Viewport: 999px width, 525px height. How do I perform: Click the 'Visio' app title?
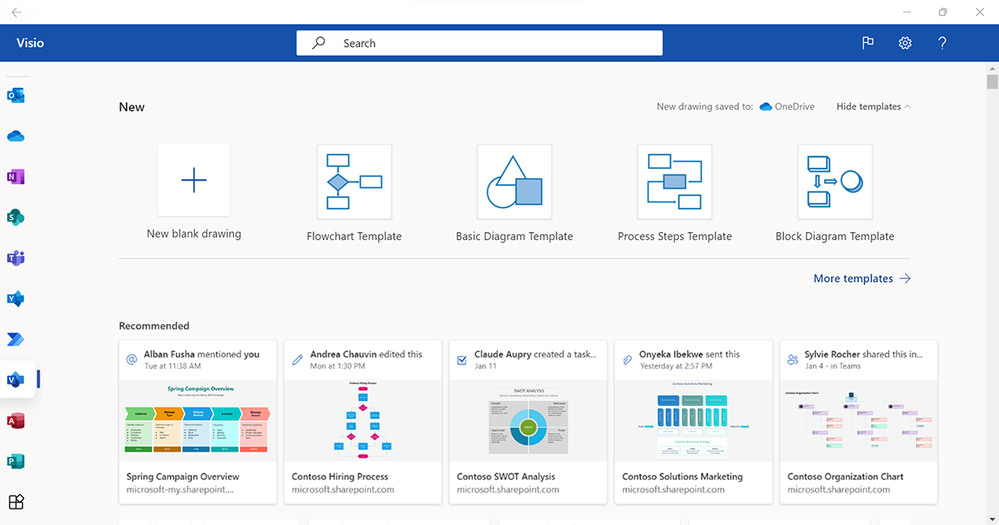pos(30,43)
